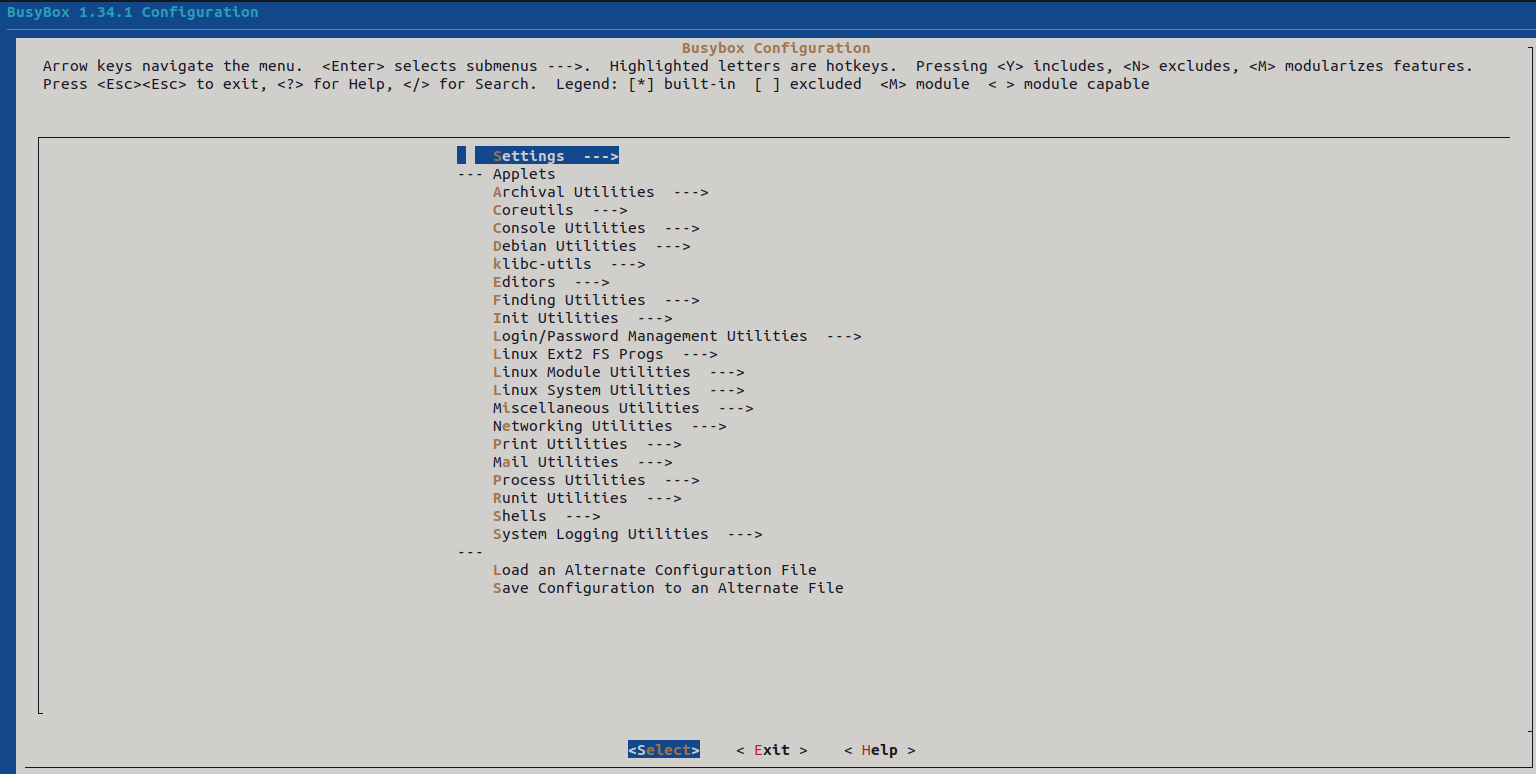Expand the Coreutils submenu
Viewport: 1536px width, 774px height.
tap(560, 210)
